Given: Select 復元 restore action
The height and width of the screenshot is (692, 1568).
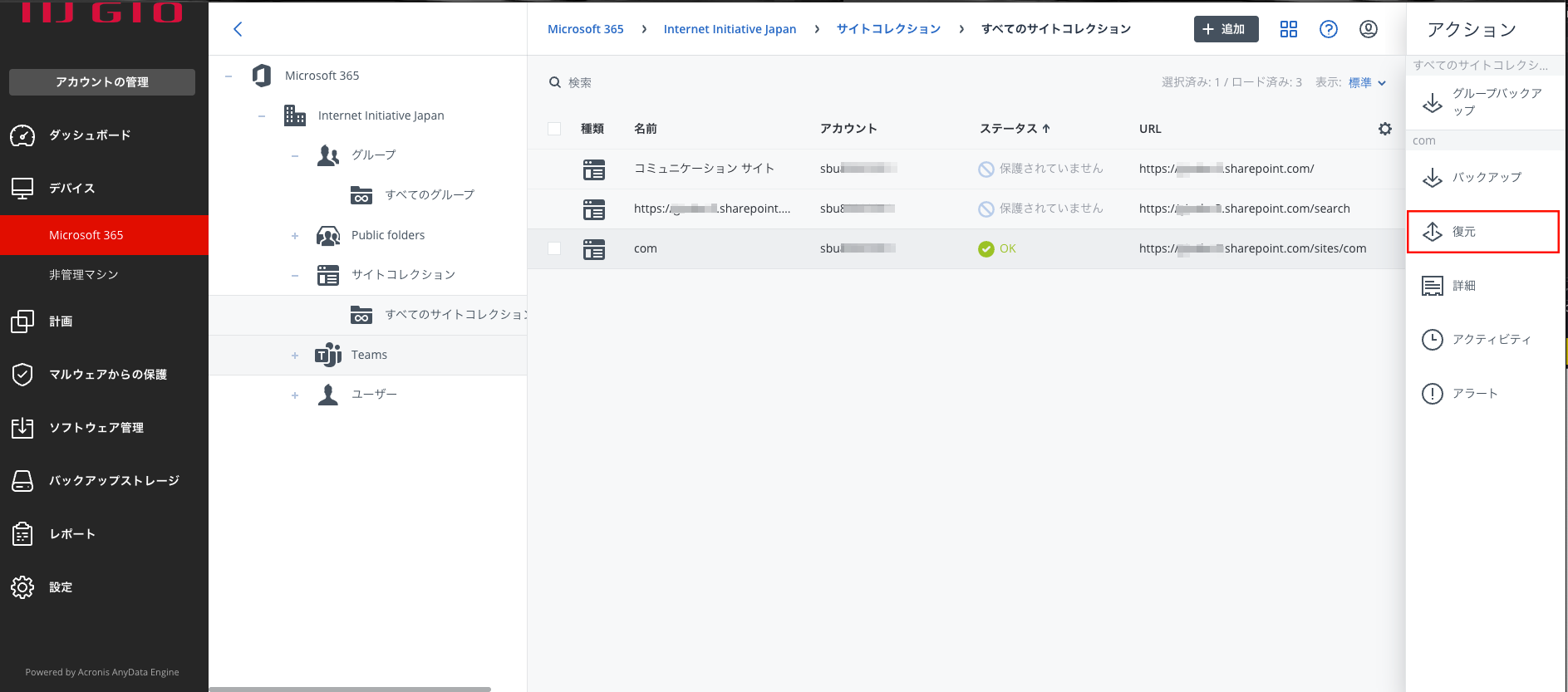Looking at the screenshot, I should click(x=1483, y=232).
